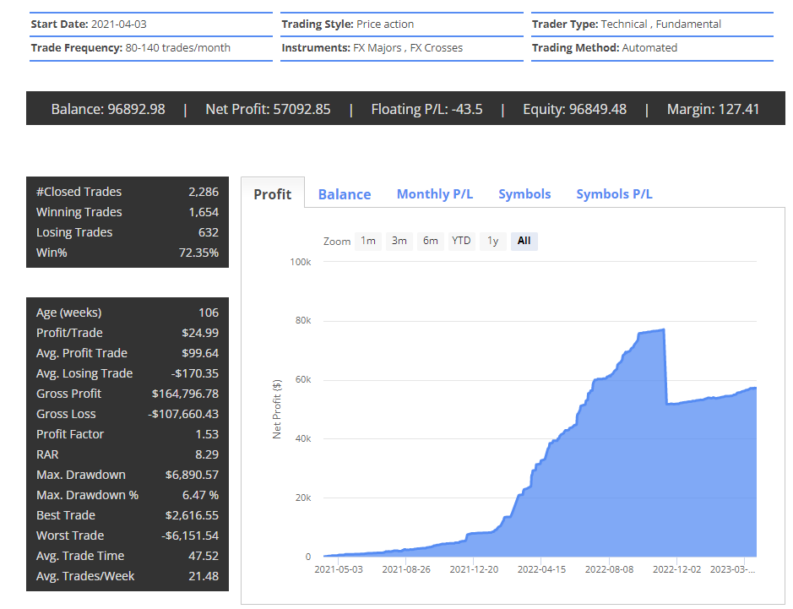Select the Win% row in trades table
Screen dimensions: 793x609
127,253
